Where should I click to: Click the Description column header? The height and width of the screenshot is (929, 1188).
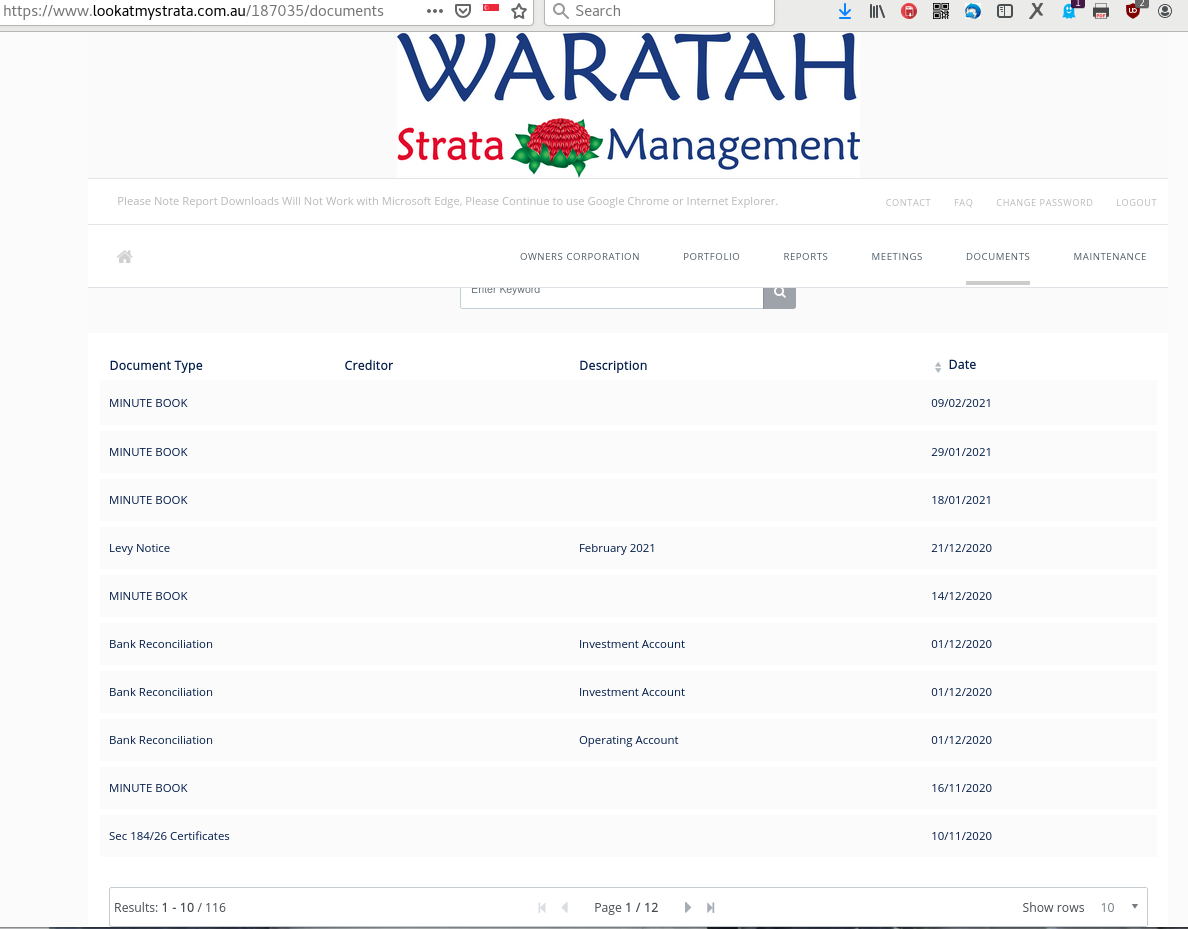[x=613, y=365]
